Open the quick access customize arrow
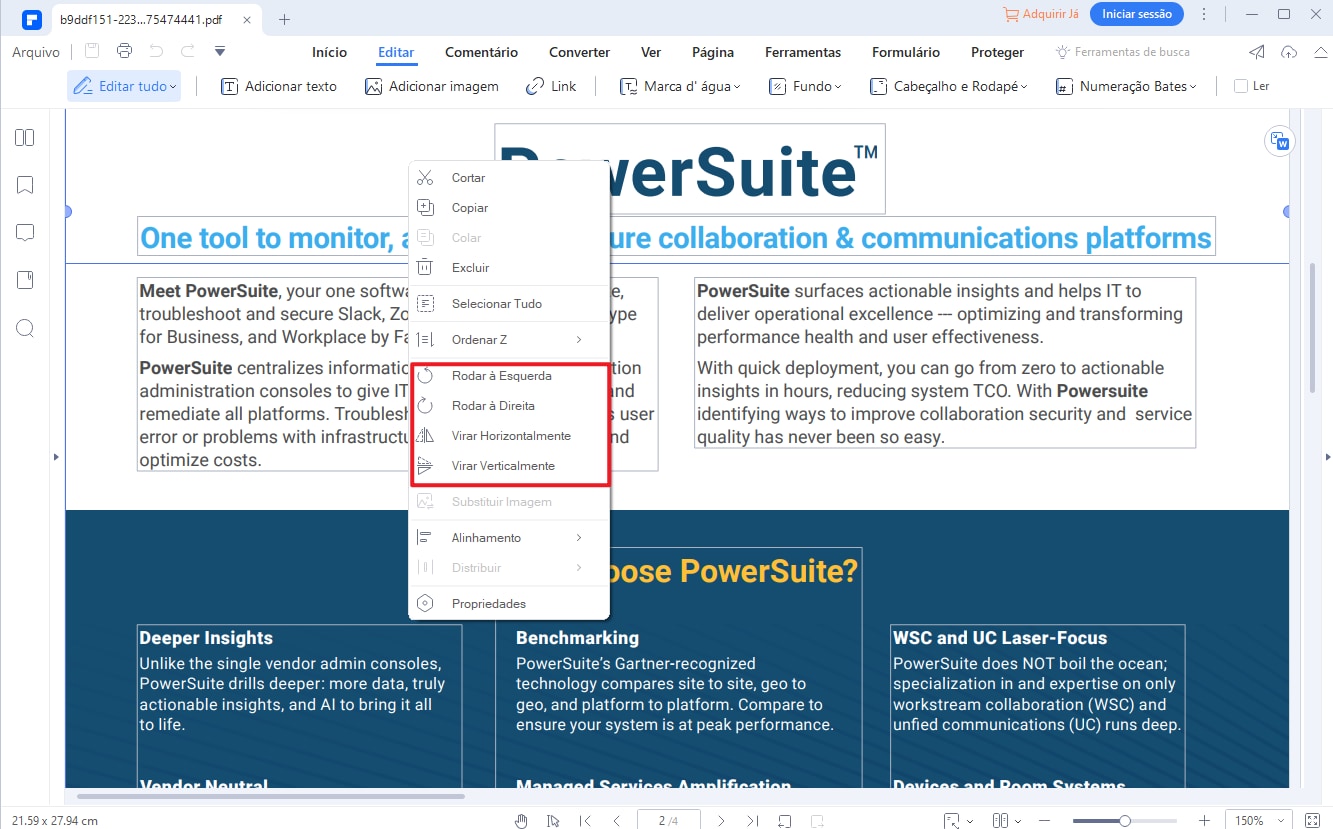Image resolution: width=1333 pixels, height=829 pixels. click(220, 51)
